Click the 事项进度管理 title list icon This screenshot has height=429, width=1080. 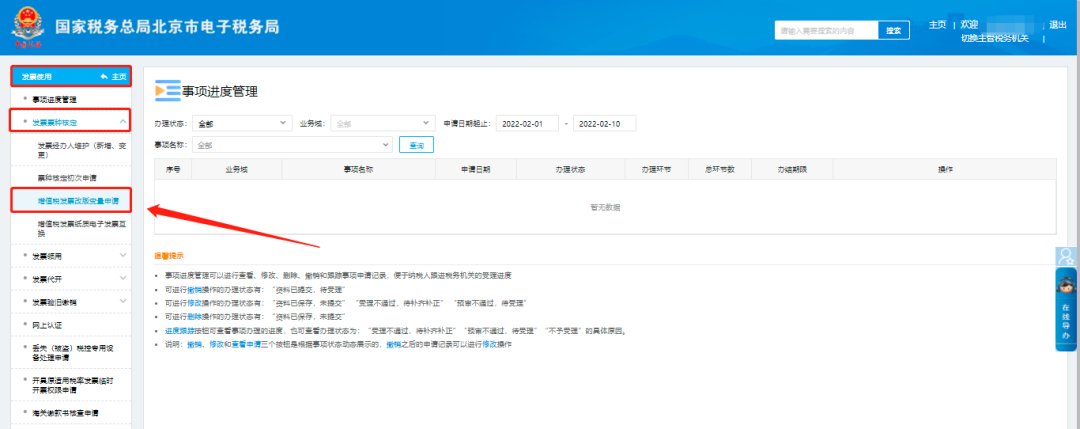(x=166, y=91)
